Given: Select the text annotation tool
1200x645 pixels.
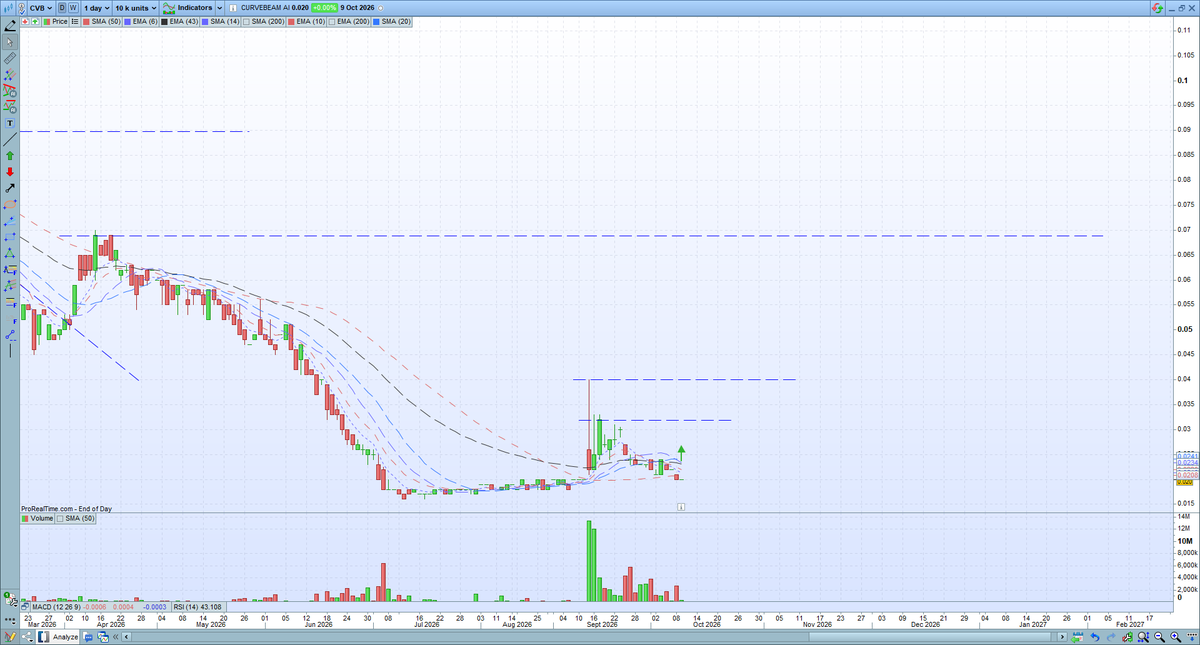Looking at the screenshot, I should (x=10, y=122).
